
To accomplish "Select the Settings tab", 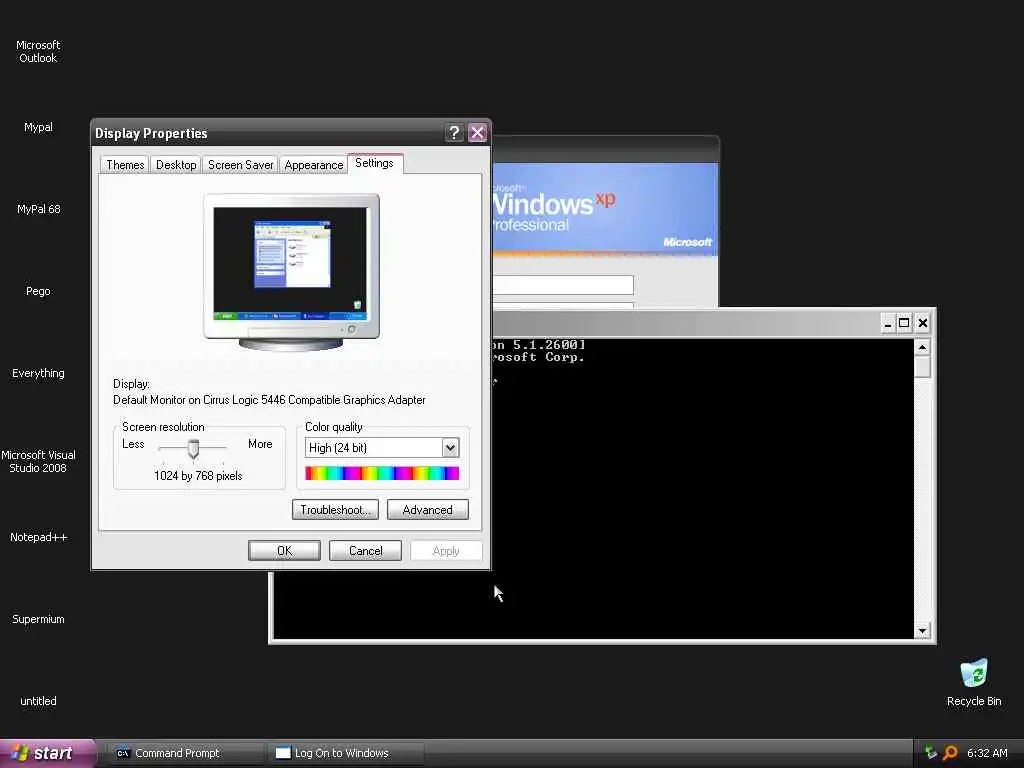I will [x=375, y=163].
